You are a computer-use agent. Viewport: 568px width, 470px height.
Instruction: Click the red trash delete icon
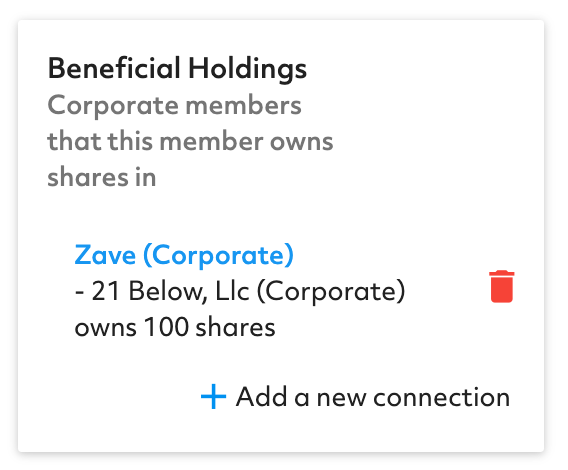tap(501, 286)
